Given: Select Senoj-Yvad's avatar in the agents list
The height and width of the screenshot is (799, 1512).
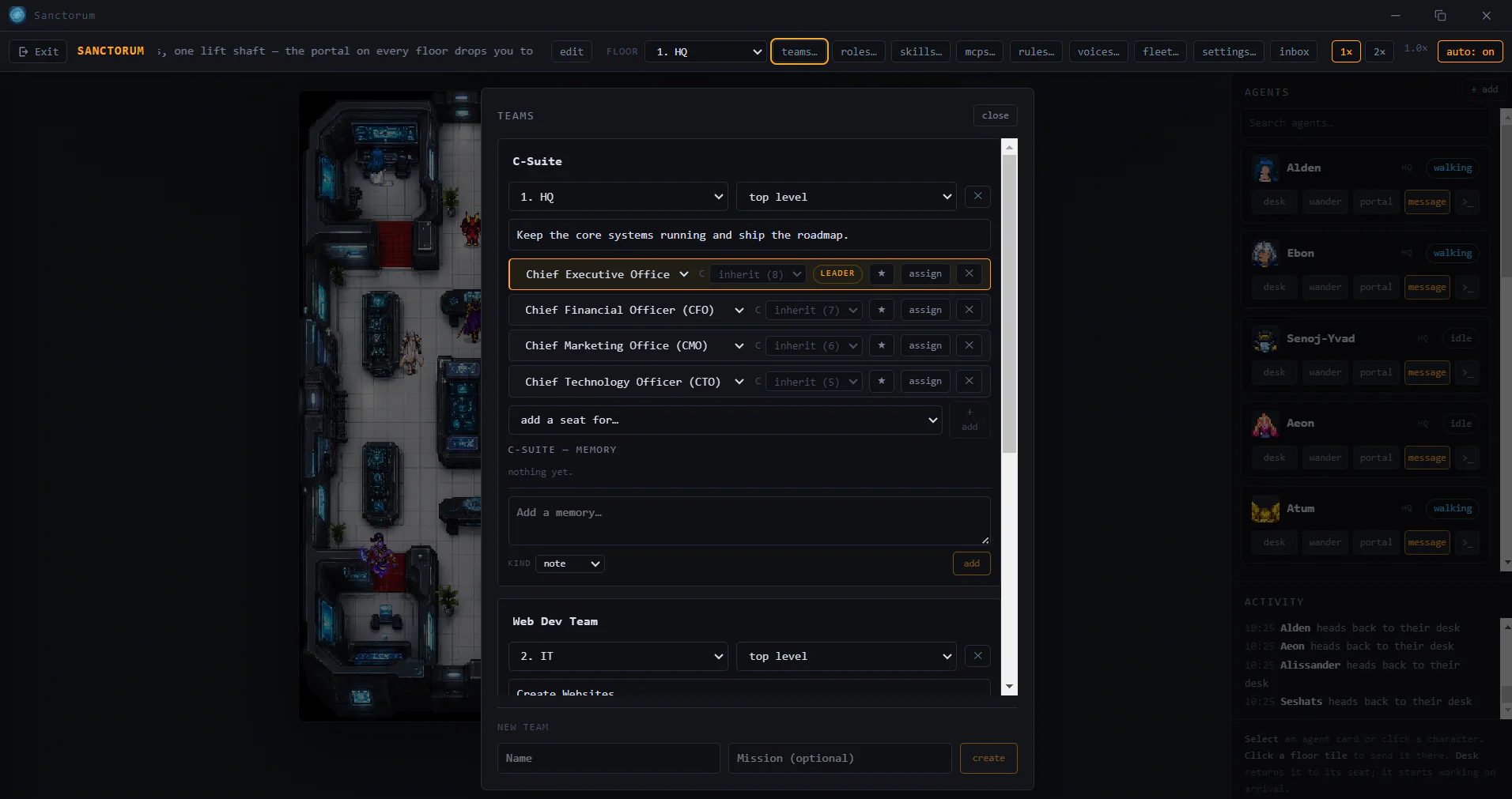Looking at the screenshot, I should click(1265, 339).
